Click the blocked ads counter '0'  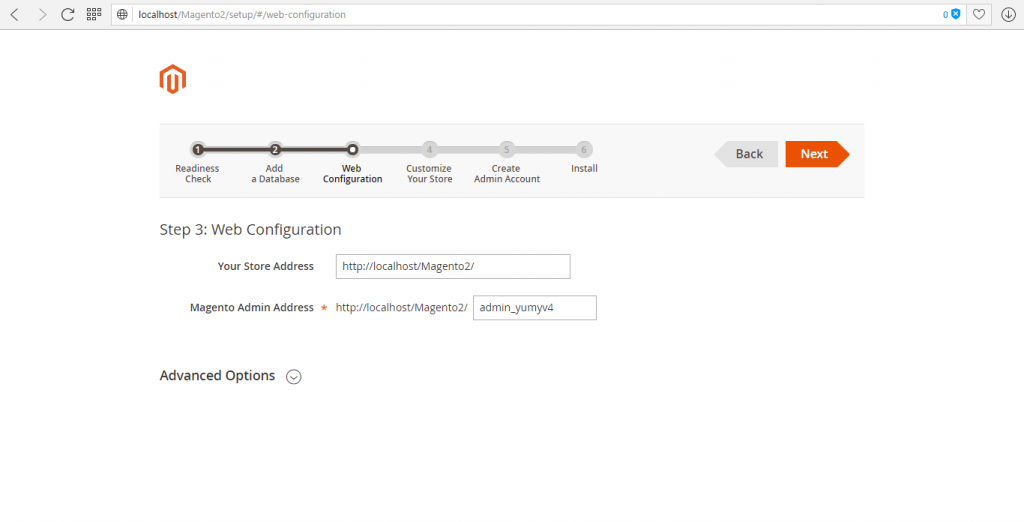[x=946, y=14]
